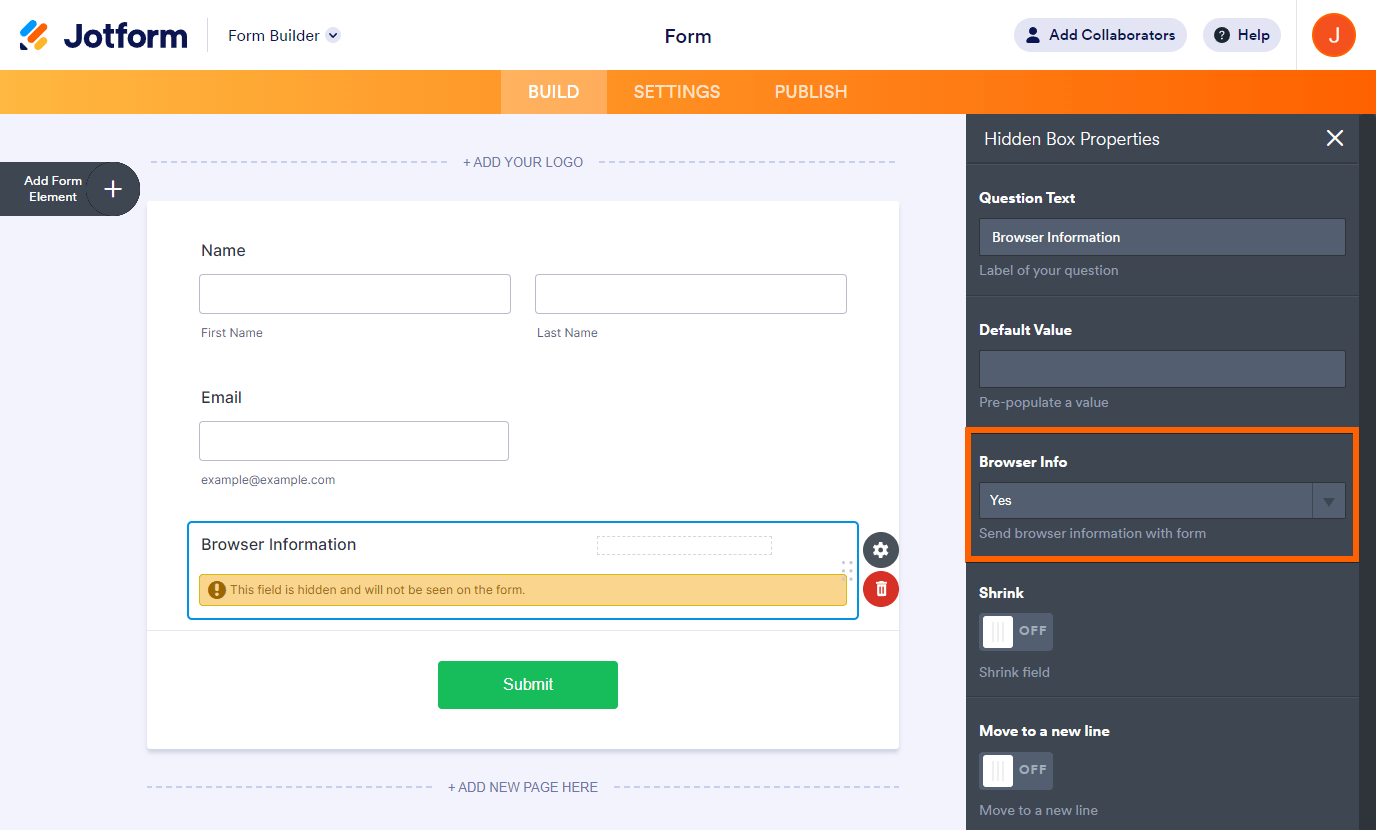Screen dimensions: 1376x830
Task: Click + ADD NEW PAGE HERE link
Action: point(523,787)
